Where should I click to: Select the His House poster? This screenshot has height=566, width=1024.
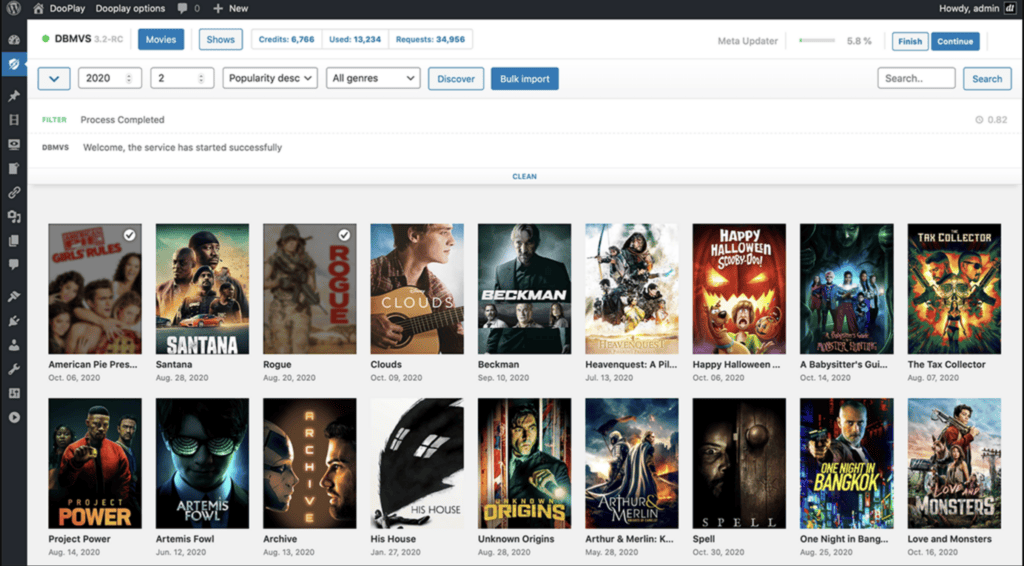pyautogui.click(x=417, y=464)
